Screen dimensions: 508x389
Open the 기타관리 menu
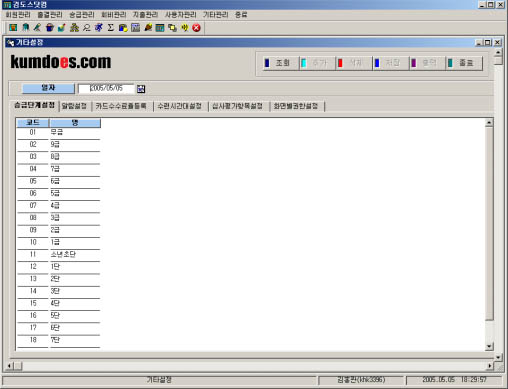click(216, 15)
